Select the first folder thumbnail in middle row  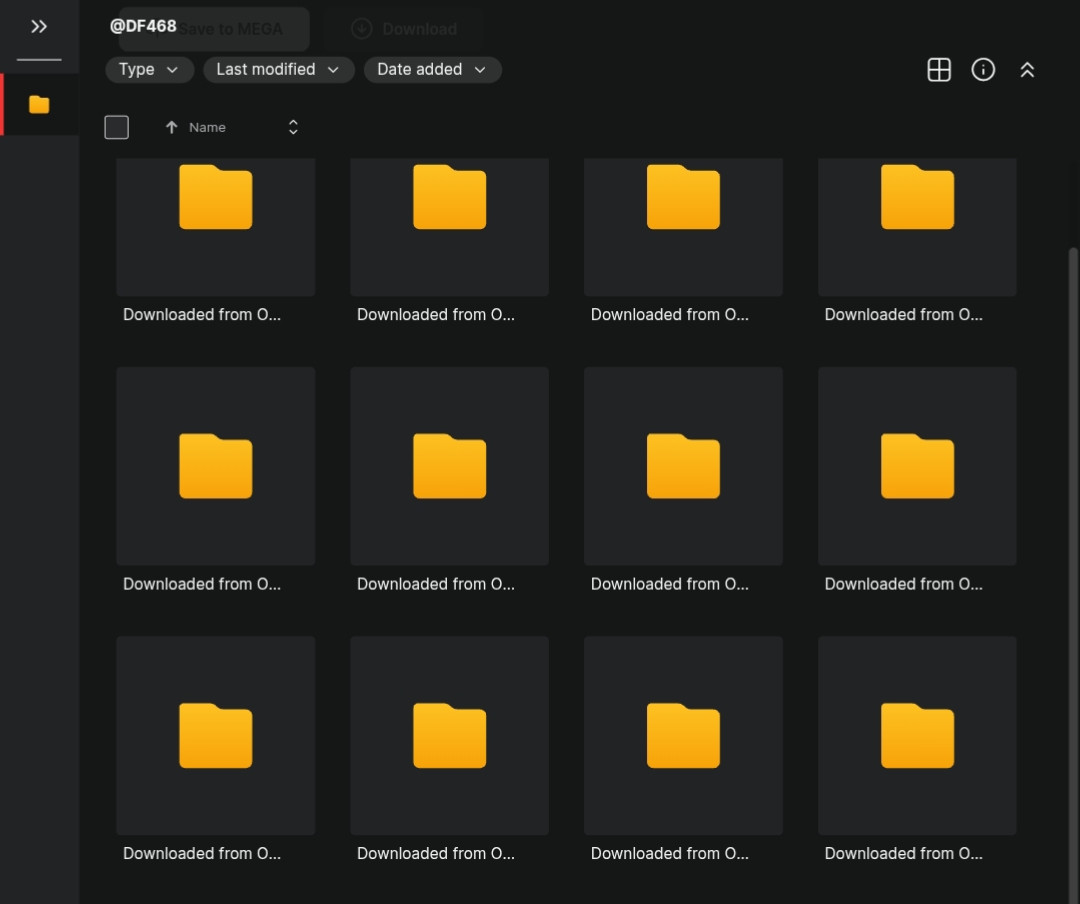coord(215,466)
